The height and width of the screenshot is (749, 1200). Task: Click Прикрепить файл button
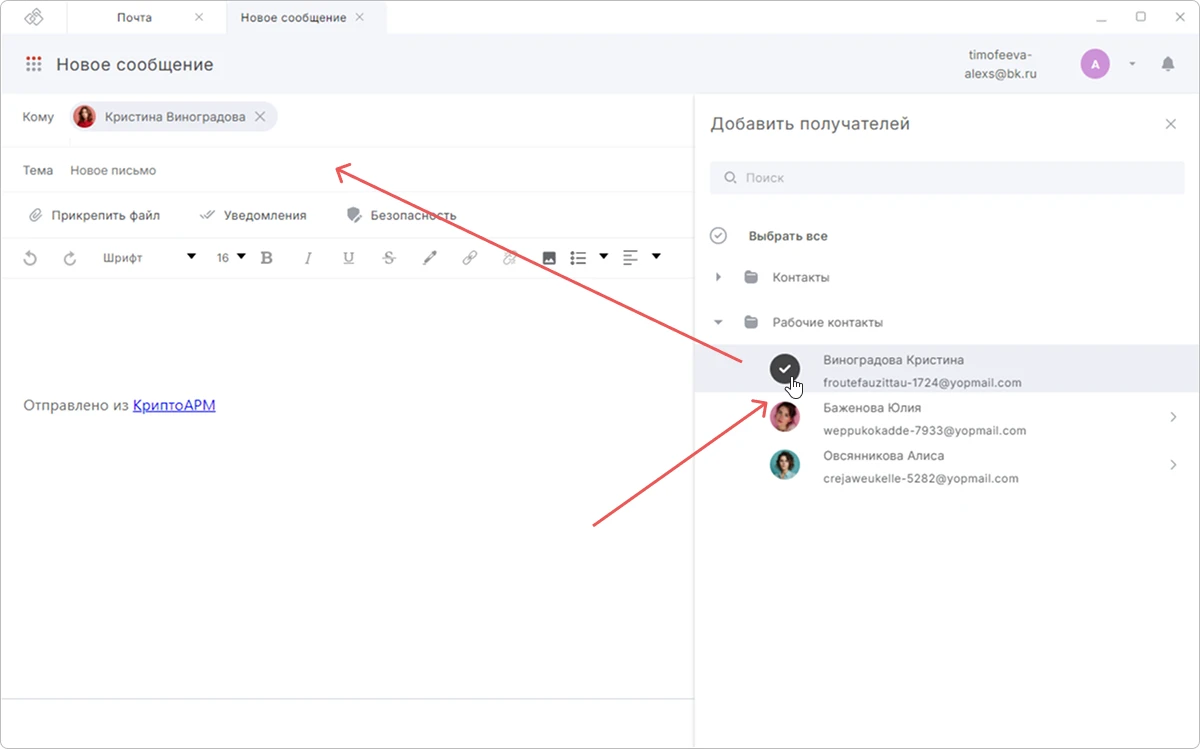94,215
